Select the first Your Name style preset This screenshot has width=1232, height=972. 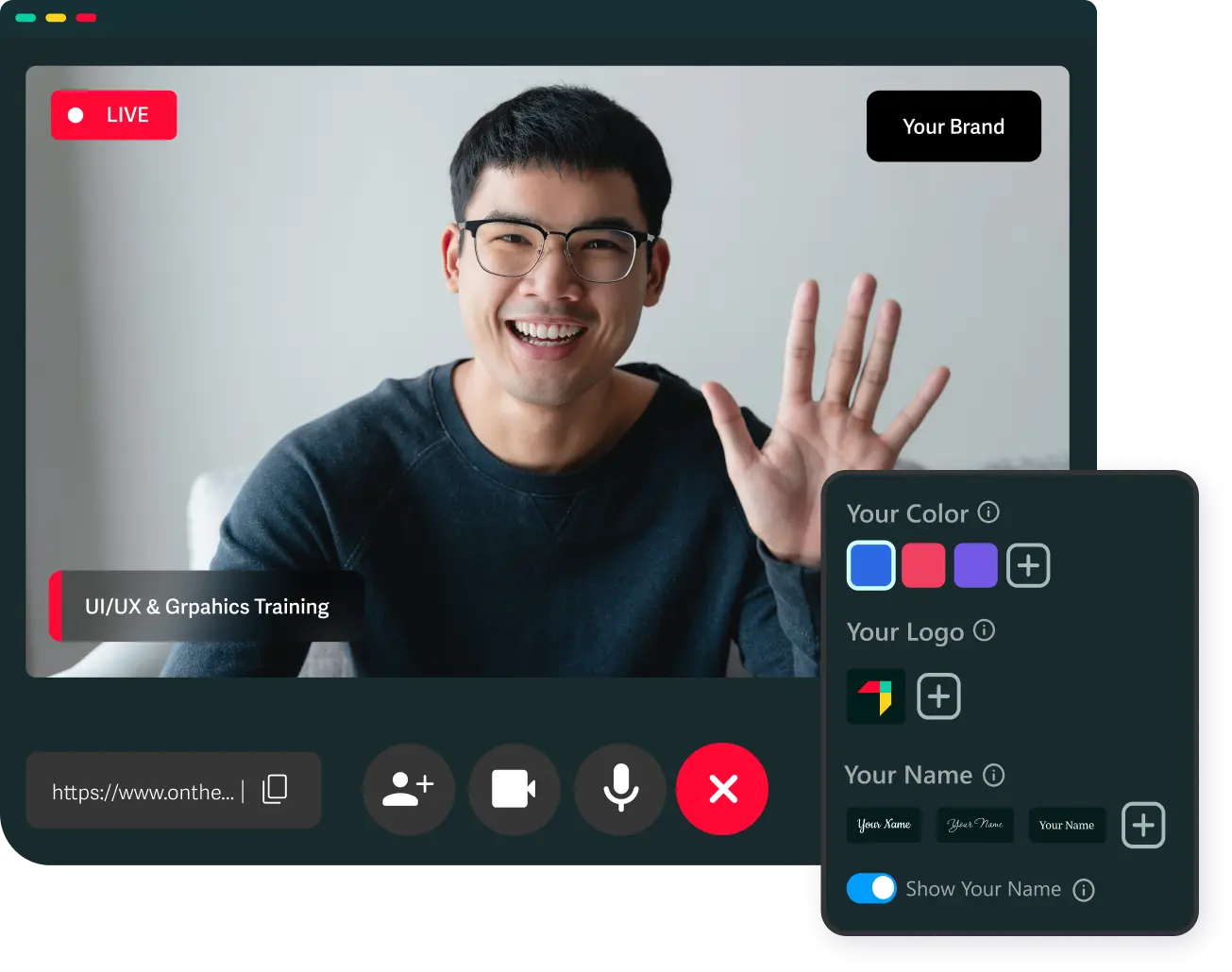pyautogui.click(x=884, y=825)
